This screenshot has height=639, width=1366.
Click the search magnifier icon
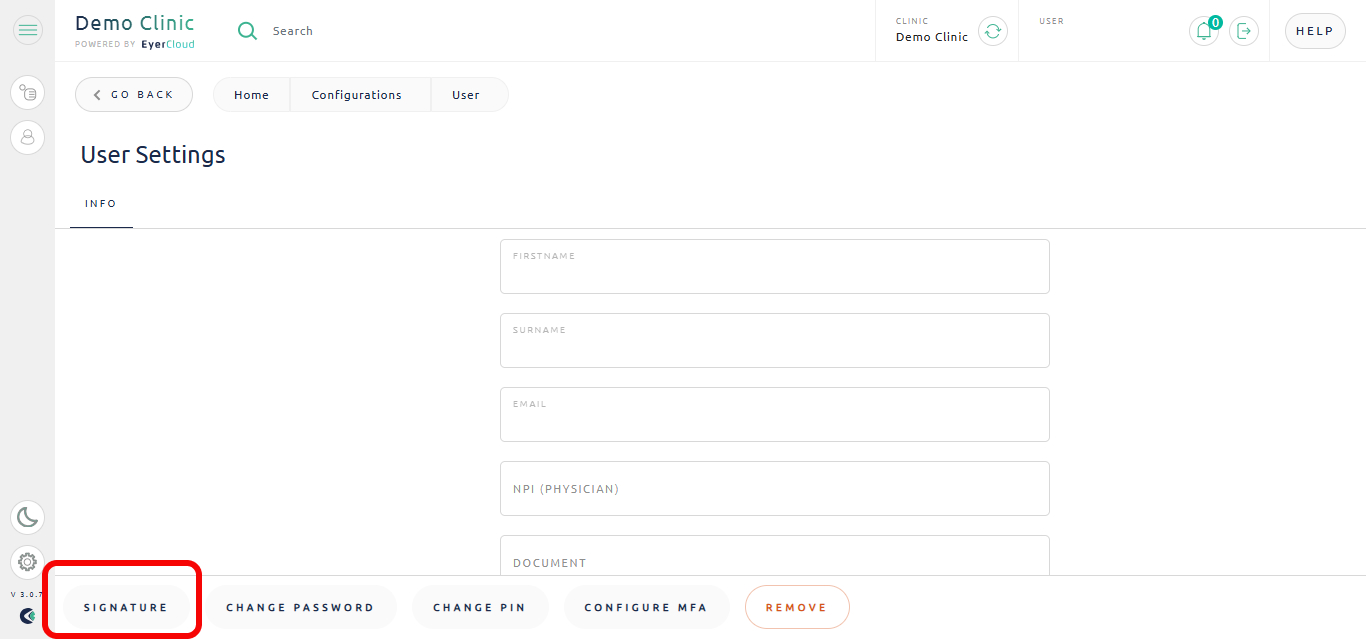[x=247, y=31]
